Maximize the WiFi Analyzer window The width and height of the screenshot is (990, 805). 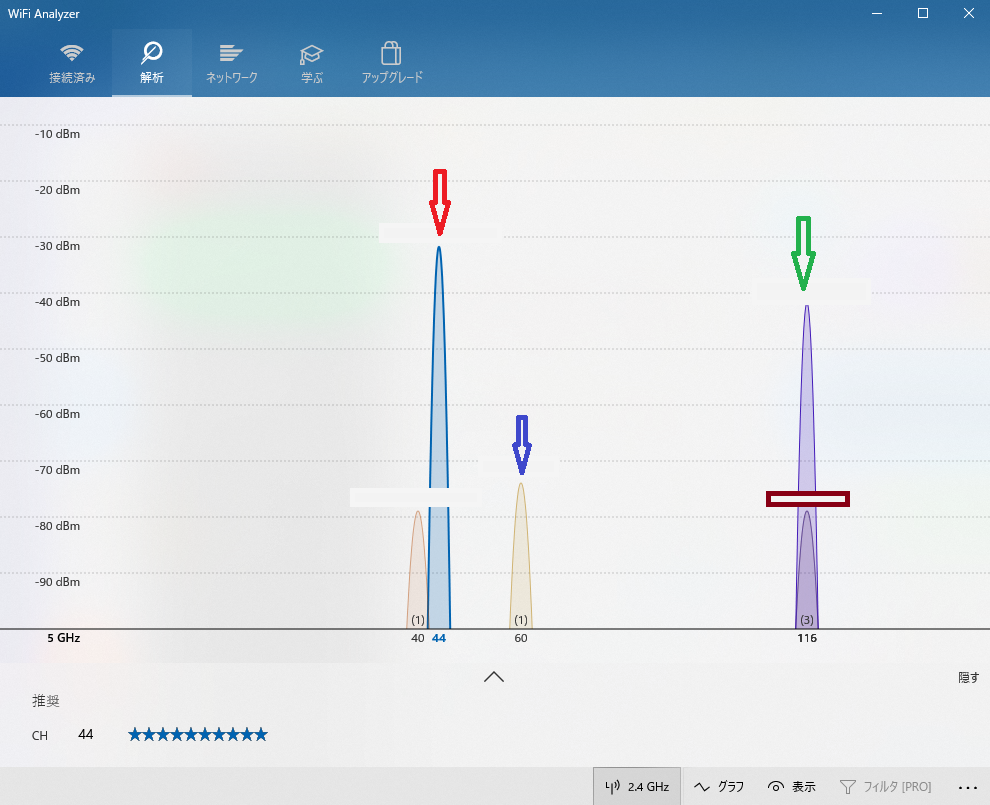(922, 13)
